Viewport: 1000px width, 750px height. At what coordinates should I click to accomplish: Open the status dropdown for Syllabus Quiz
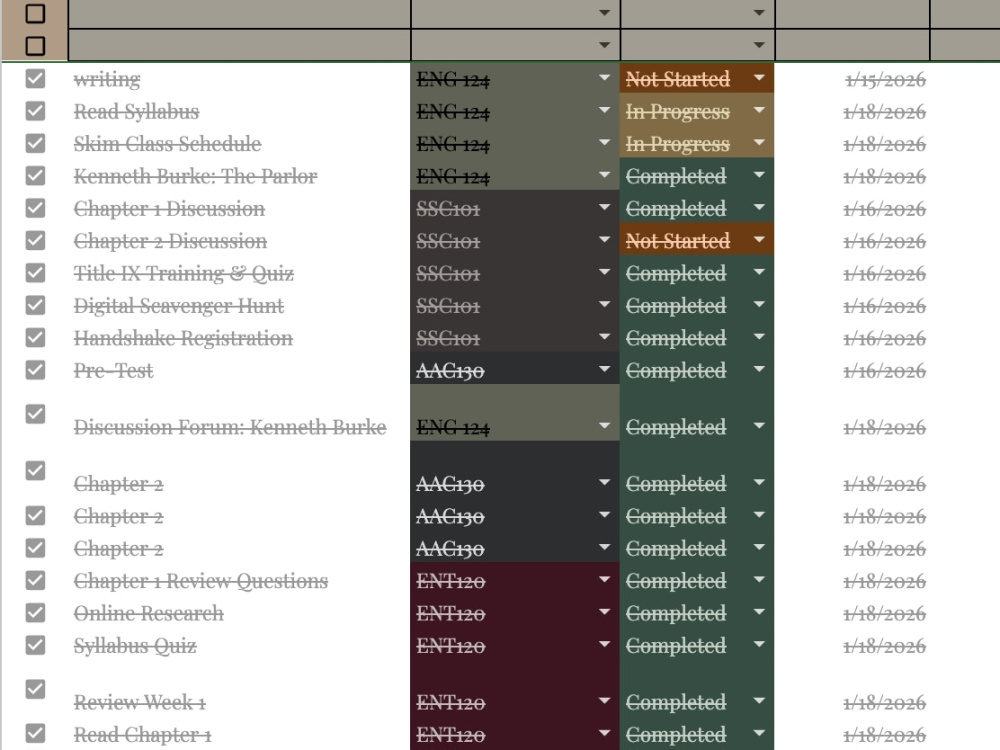pyautogui.click(x=759, y=644)
